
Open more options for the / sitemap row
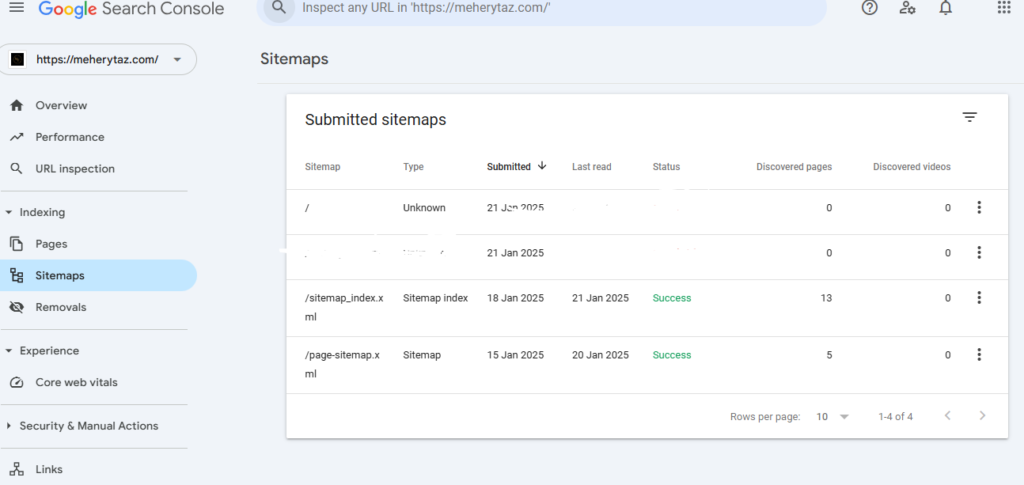[979, 208]
